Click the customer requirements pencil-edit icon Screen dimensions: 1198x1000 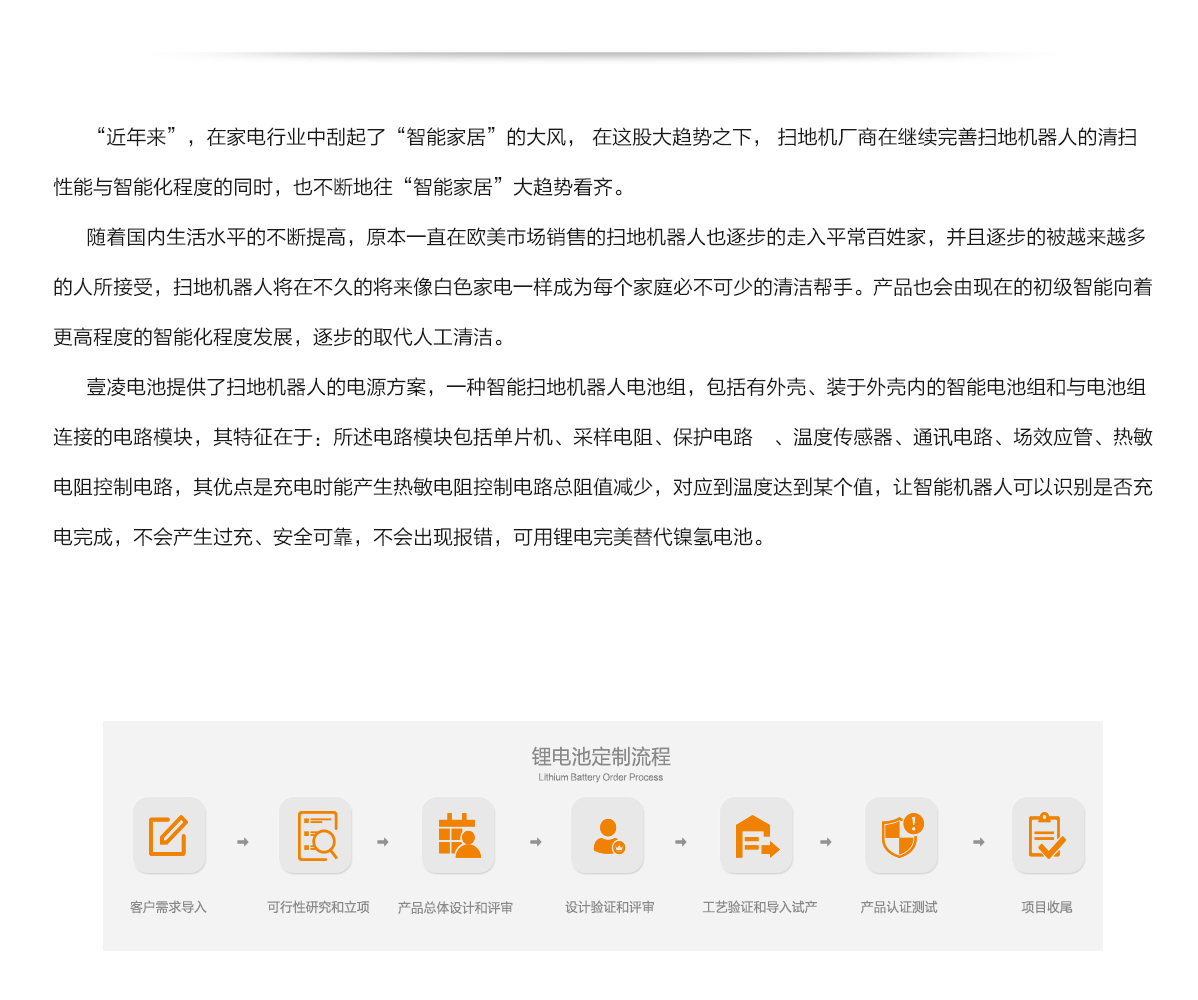(168, 836)
